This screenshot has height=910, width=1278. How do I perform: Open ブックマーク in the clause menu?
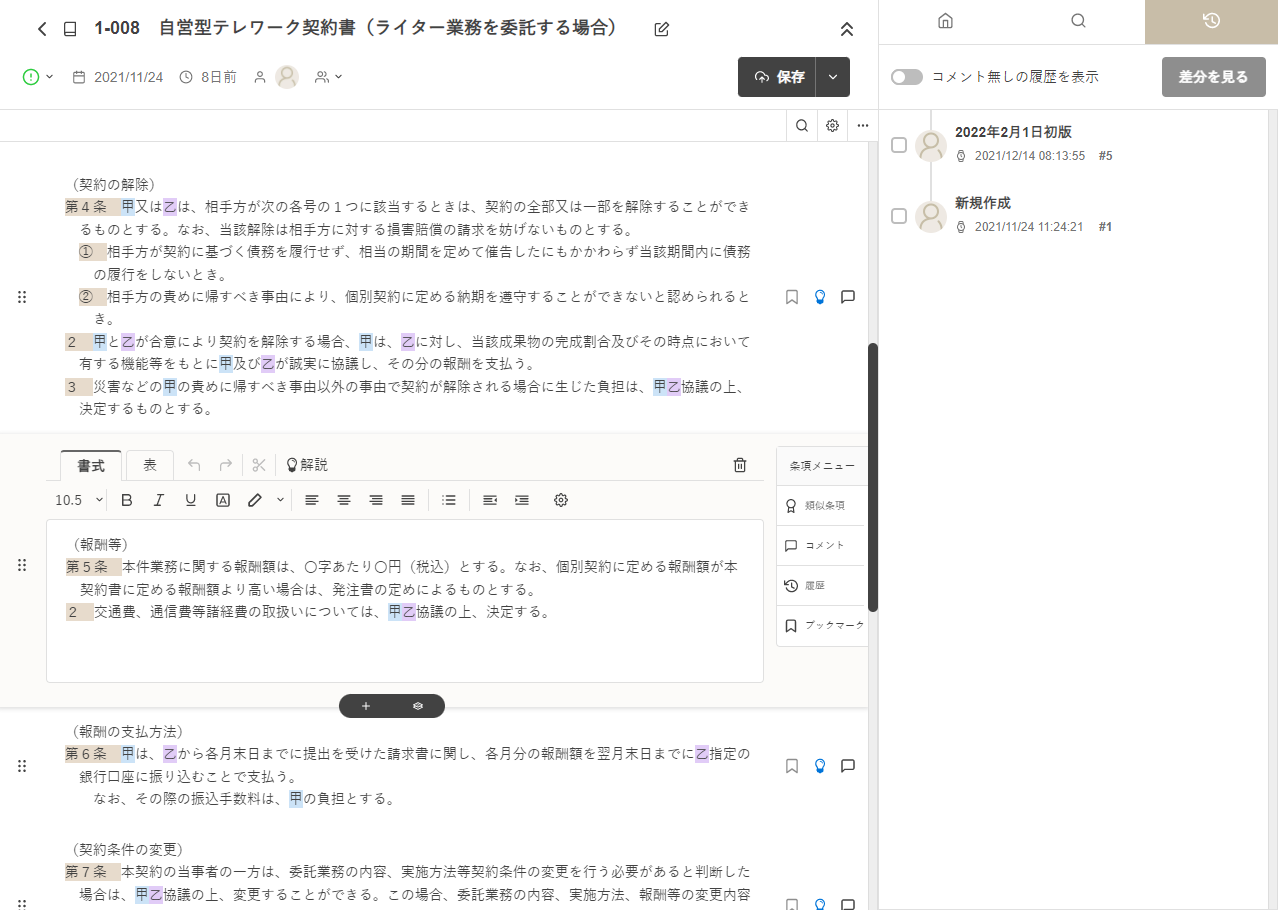[820, 626]
